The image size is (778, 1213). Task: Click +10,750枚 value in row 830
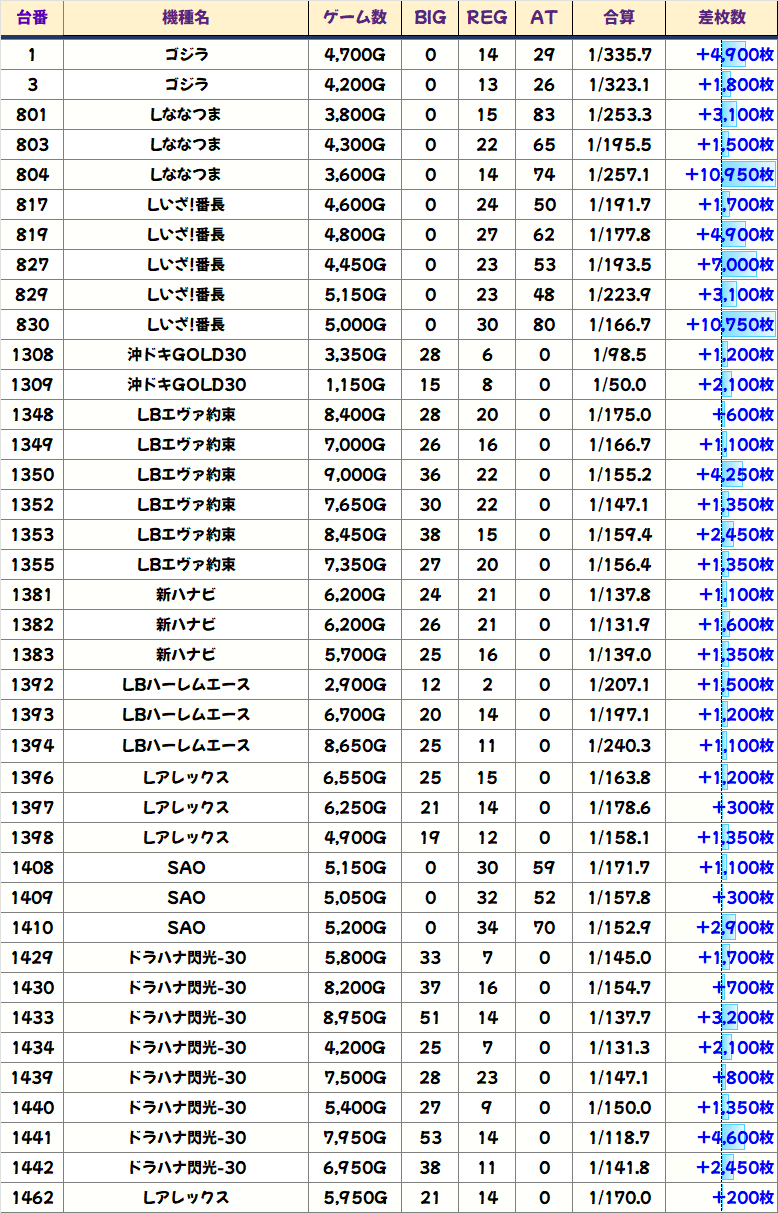coord(730,325)
